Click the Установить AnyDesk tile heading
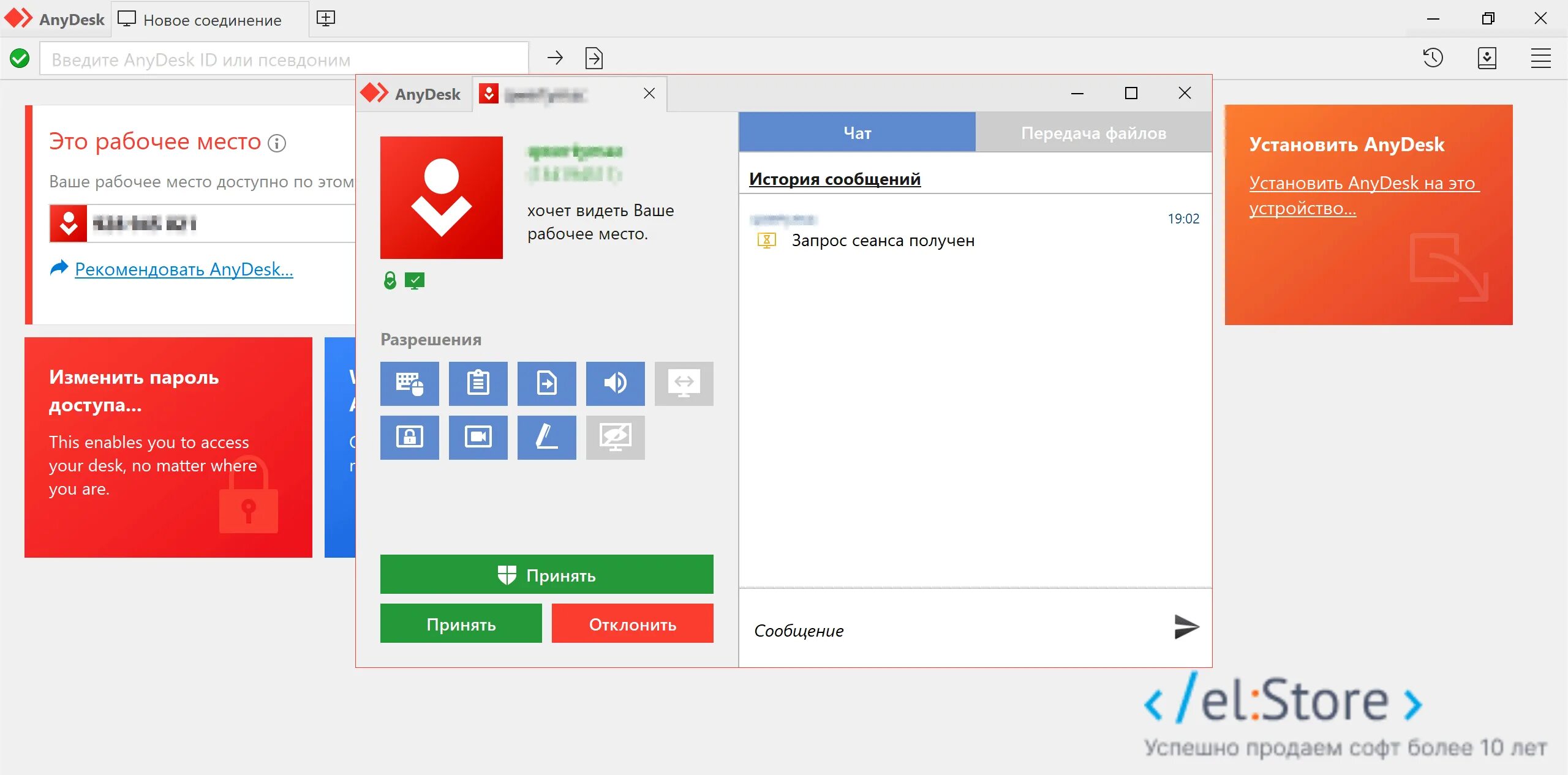 tap(1346, 144)
